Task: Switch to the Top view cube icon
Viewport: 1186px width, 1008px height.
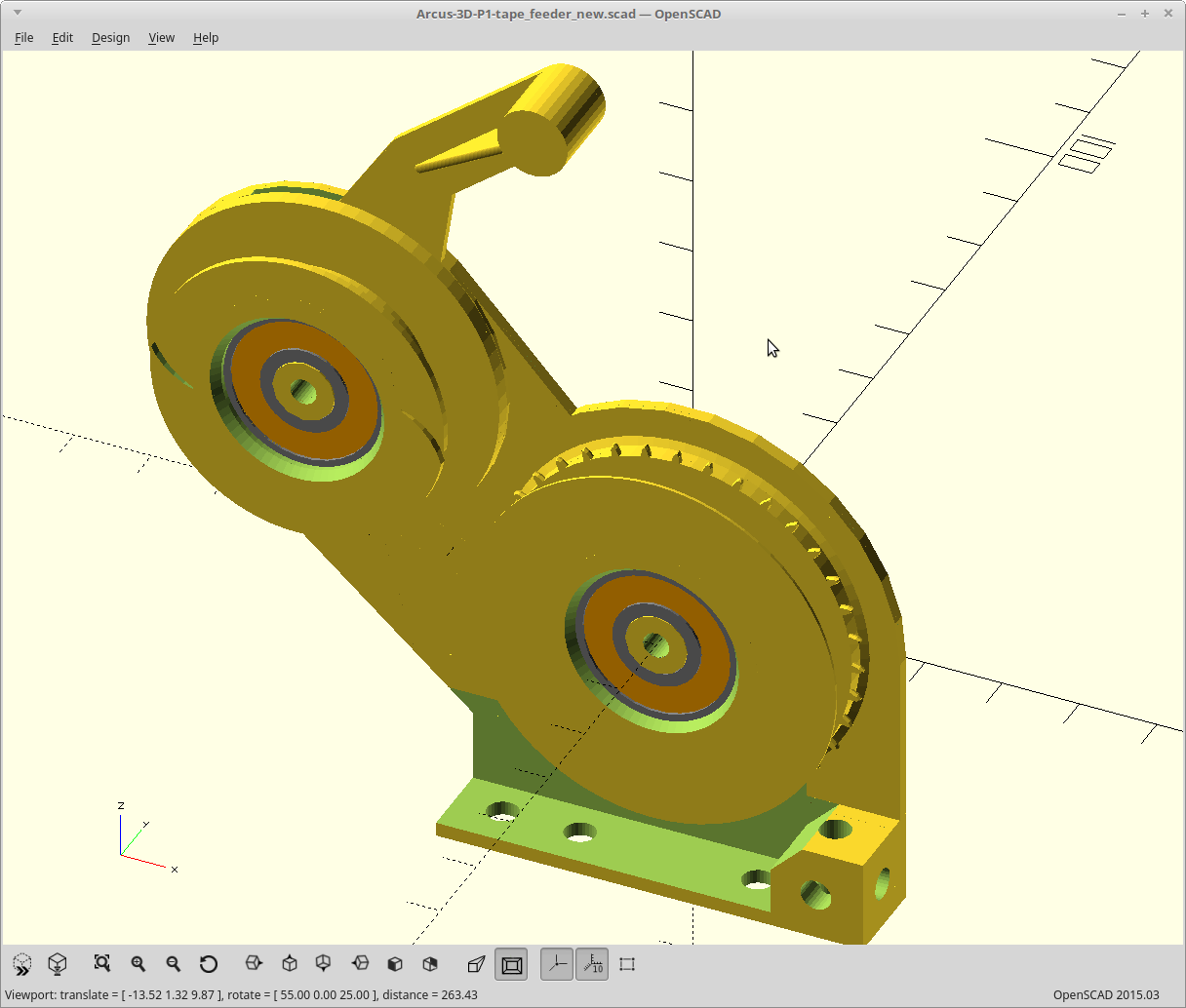Action: [290, 964]
